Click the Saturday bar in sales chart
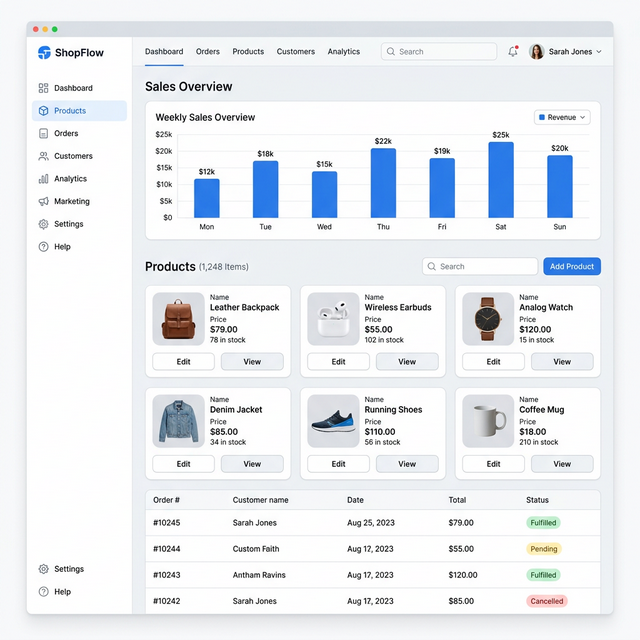640x640 pixels. point(501,180)
